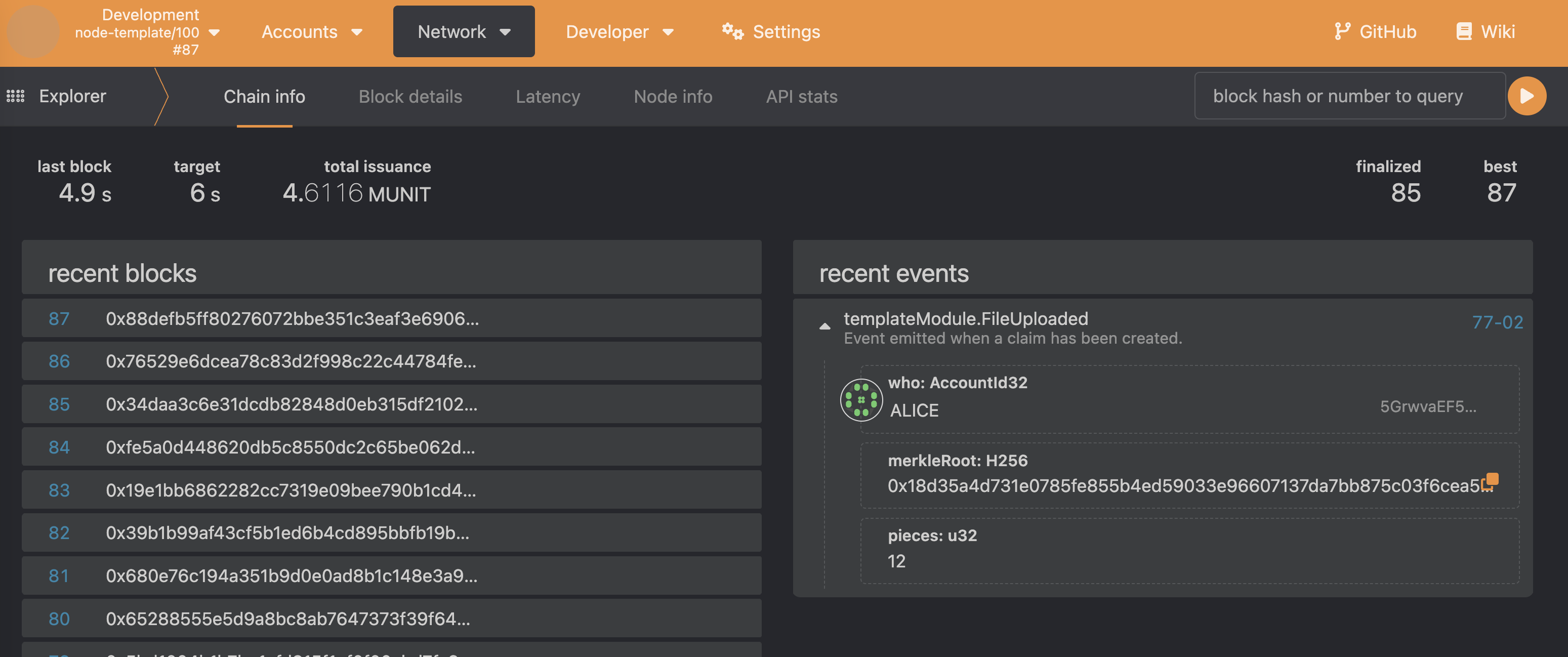Screen dimensions: 1568x657
Task: Click the templateModule.FileUploaded event title
Action: [x=965, y=318]
